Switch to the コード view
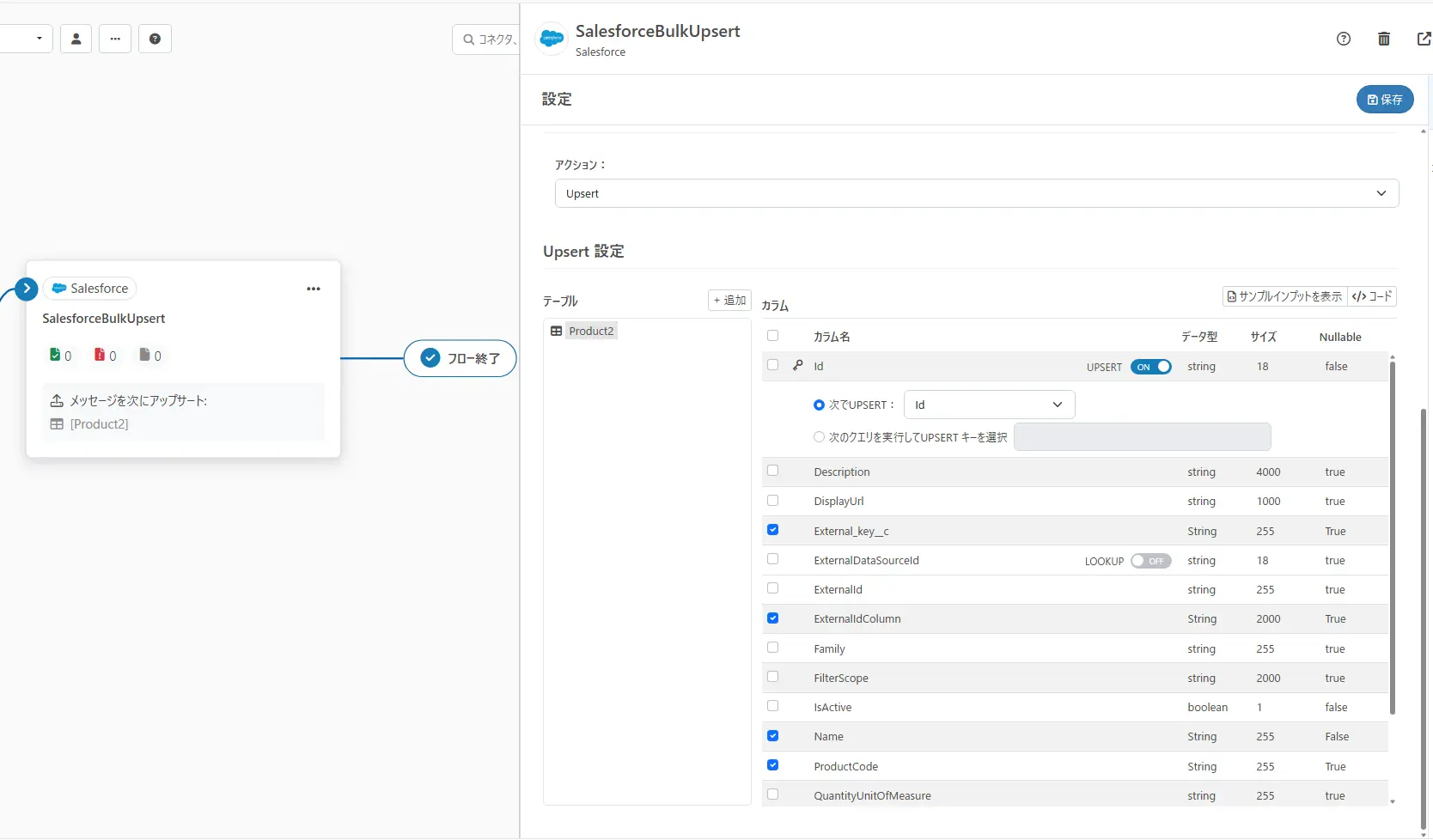Screen dimensions: 1433x840 point(1373,295)
